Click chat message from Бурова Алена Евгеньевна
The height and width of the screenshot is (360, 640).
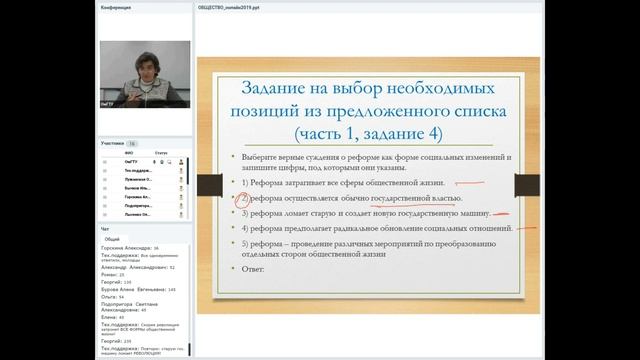(x=138, y=290)
